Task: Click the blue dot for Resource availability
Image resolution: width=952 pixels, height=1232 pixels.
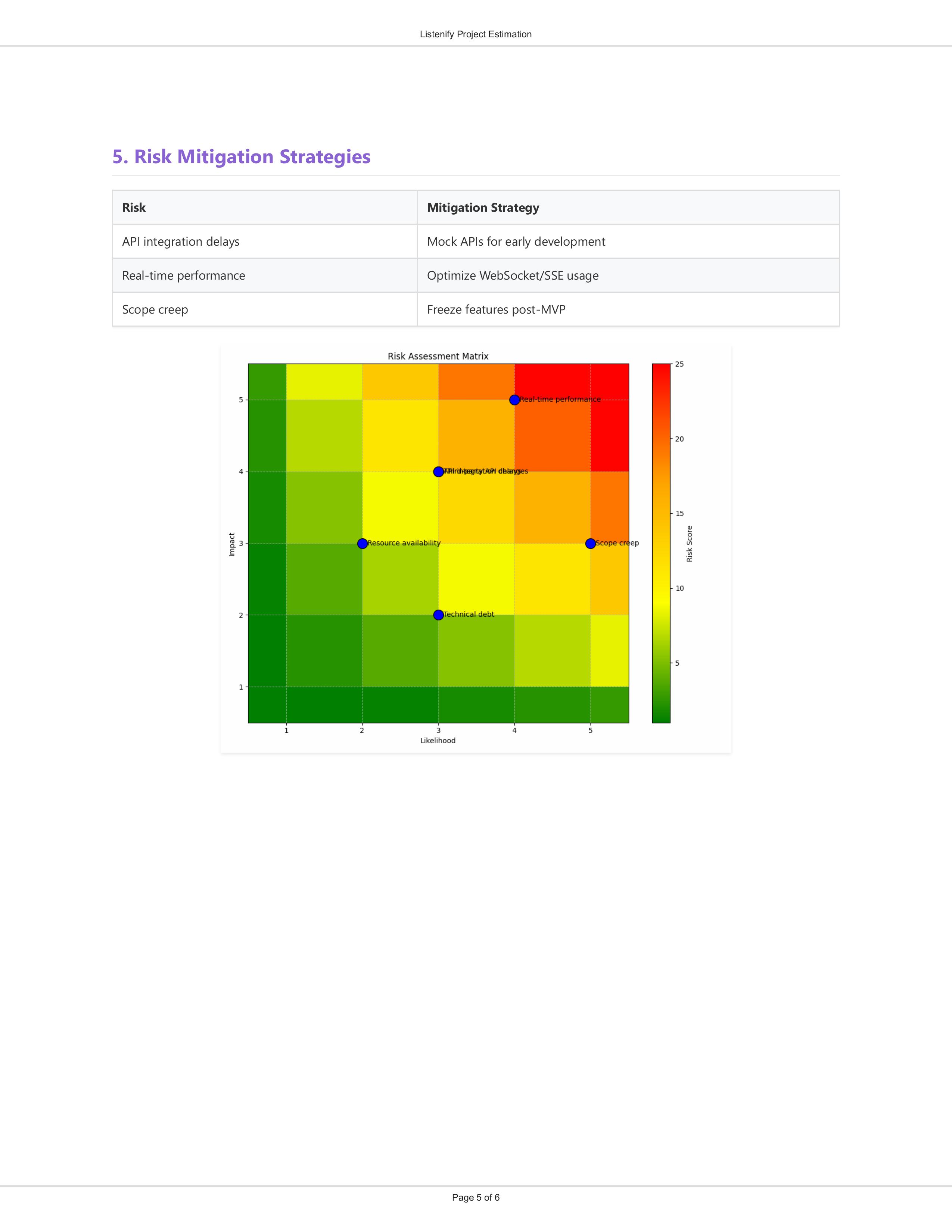Action: coord(363,543)
